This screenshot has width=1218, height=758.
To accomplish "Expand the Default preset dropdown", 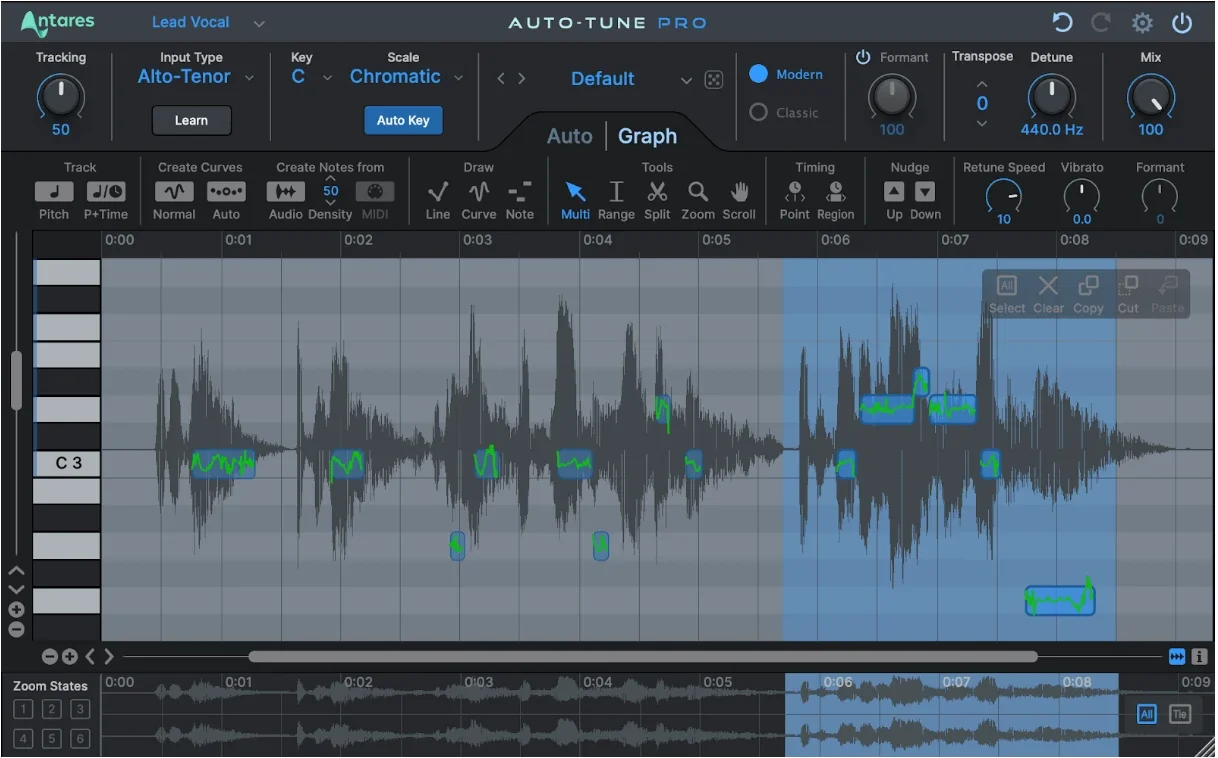I will [x=686, y=80].
